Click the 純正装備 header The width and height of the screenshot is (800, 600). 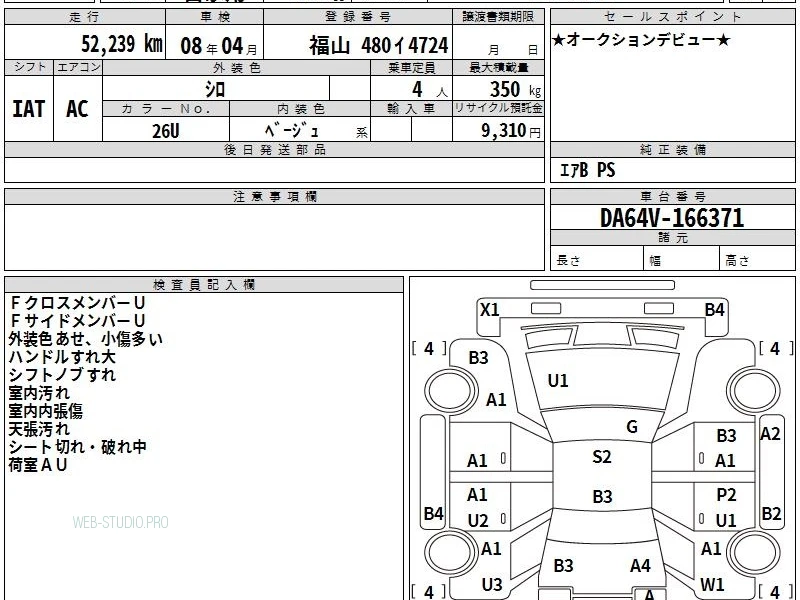coord(672,150)
